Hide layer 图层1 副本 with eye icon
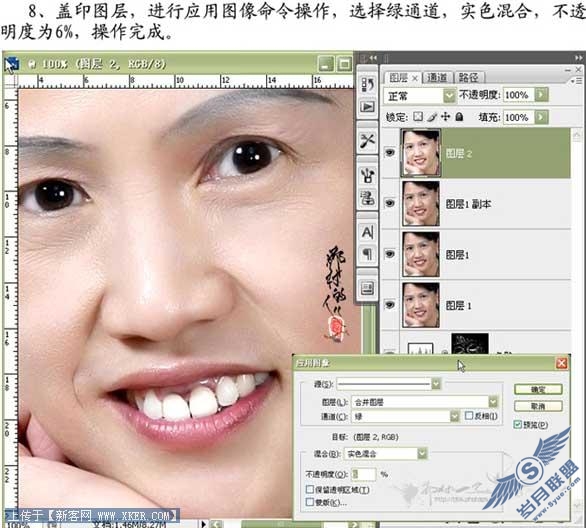The height and width of the screenshot is (528, 586). click(x=390, y=203)
